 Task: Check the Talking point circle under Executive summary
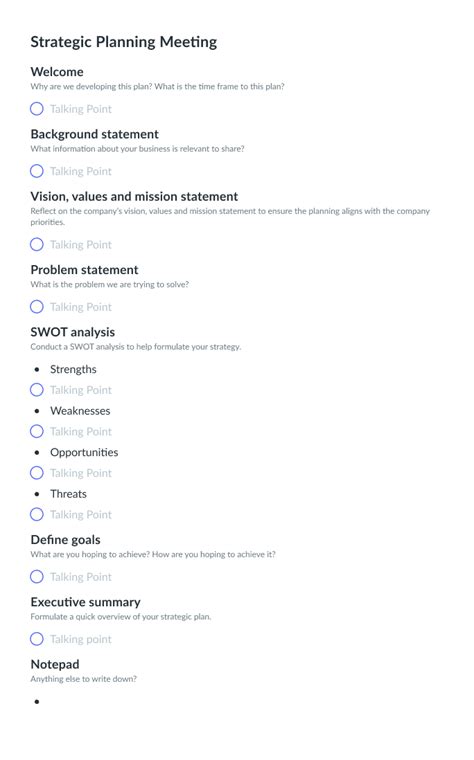(x=37, y=639)
